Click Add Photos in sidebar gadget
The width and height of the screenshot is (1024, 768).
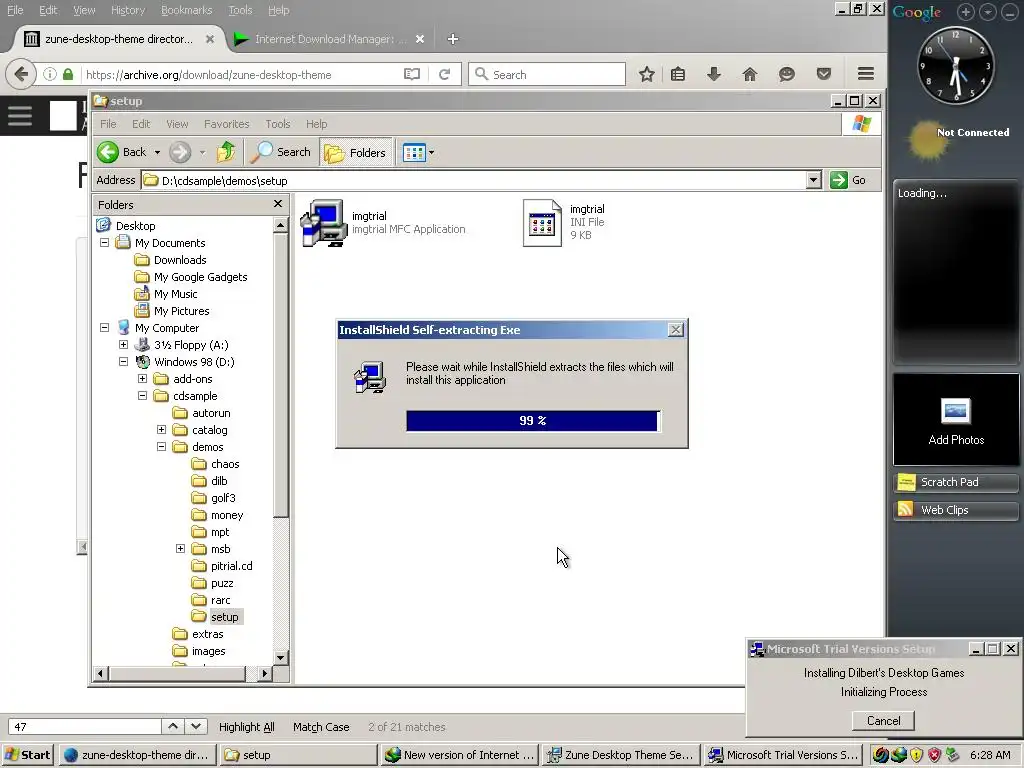click(956, 421)
